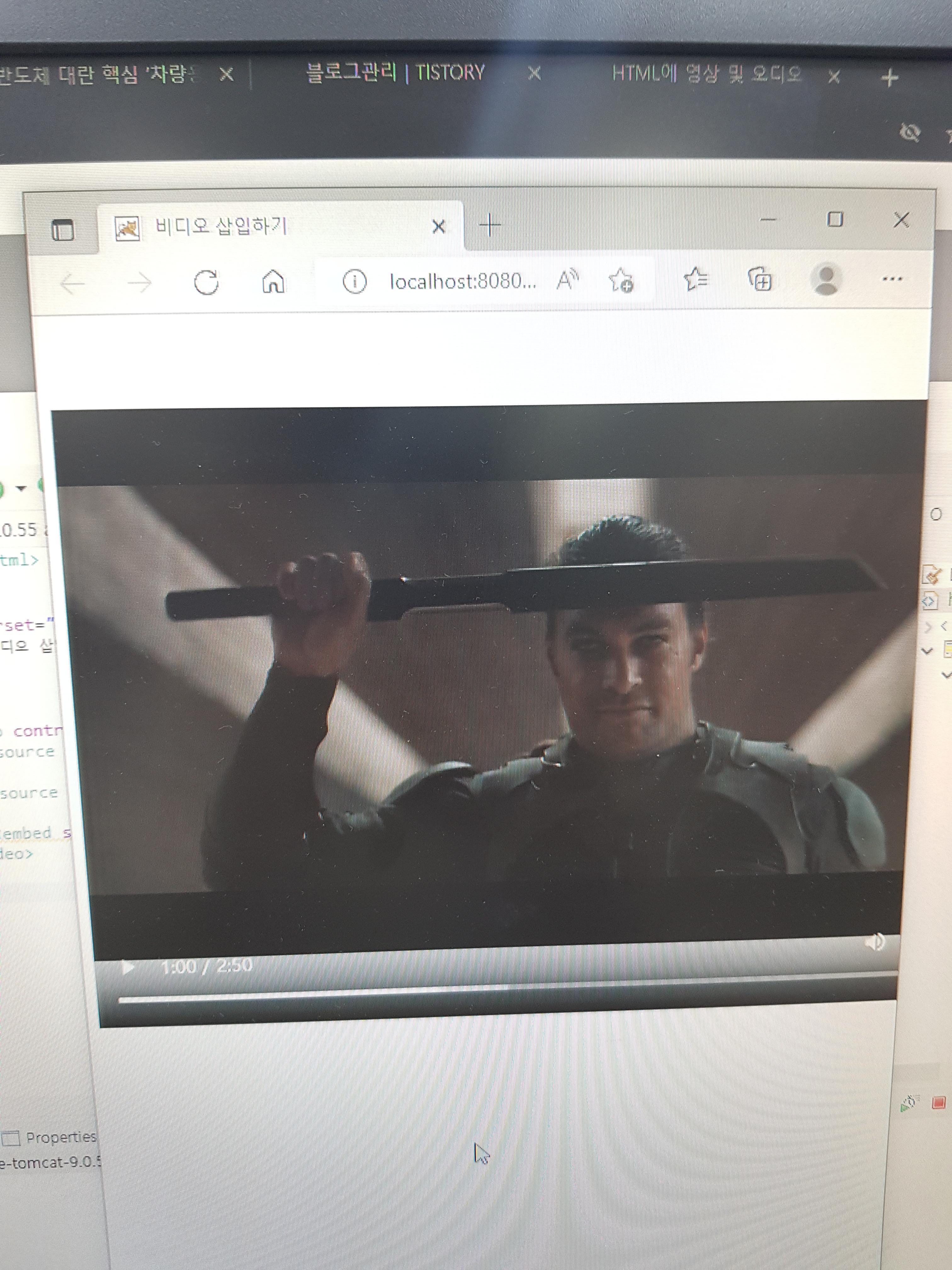Switch to 블로그관리 | TISTORY background tab
Screen dimensions: 952x1270
point(395,73)
